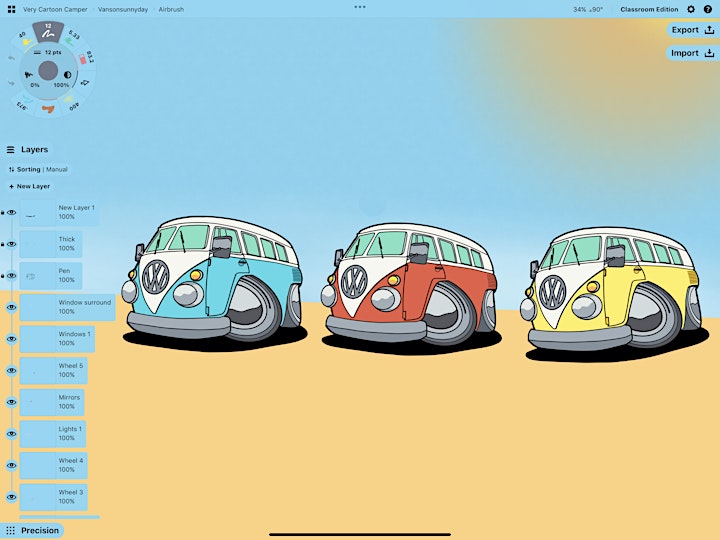Open the help question mark
The image size is (720, 540).
(x=708, y=9)
